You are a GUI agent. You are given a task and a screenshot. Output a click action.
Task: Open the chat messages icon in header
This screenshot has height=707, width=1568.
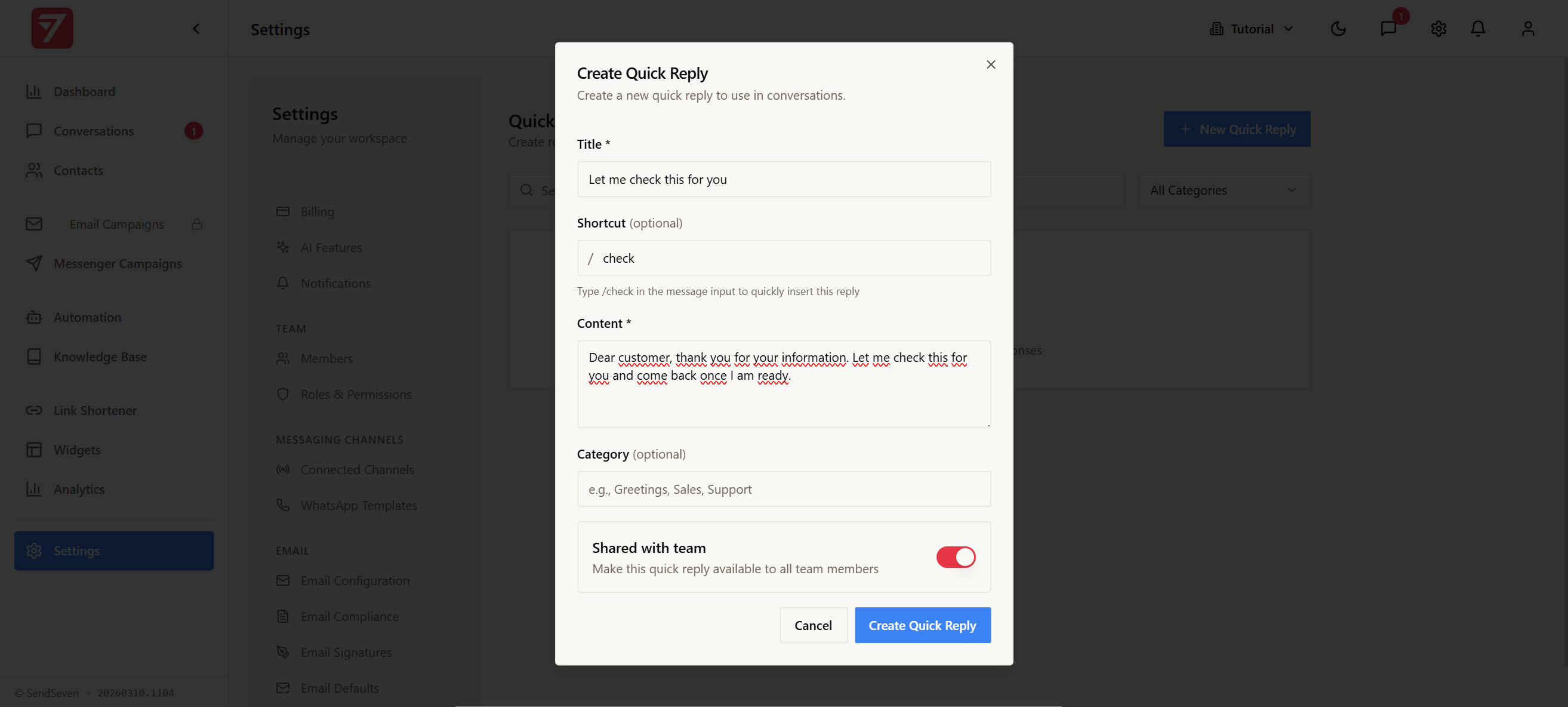(1388, 29)
